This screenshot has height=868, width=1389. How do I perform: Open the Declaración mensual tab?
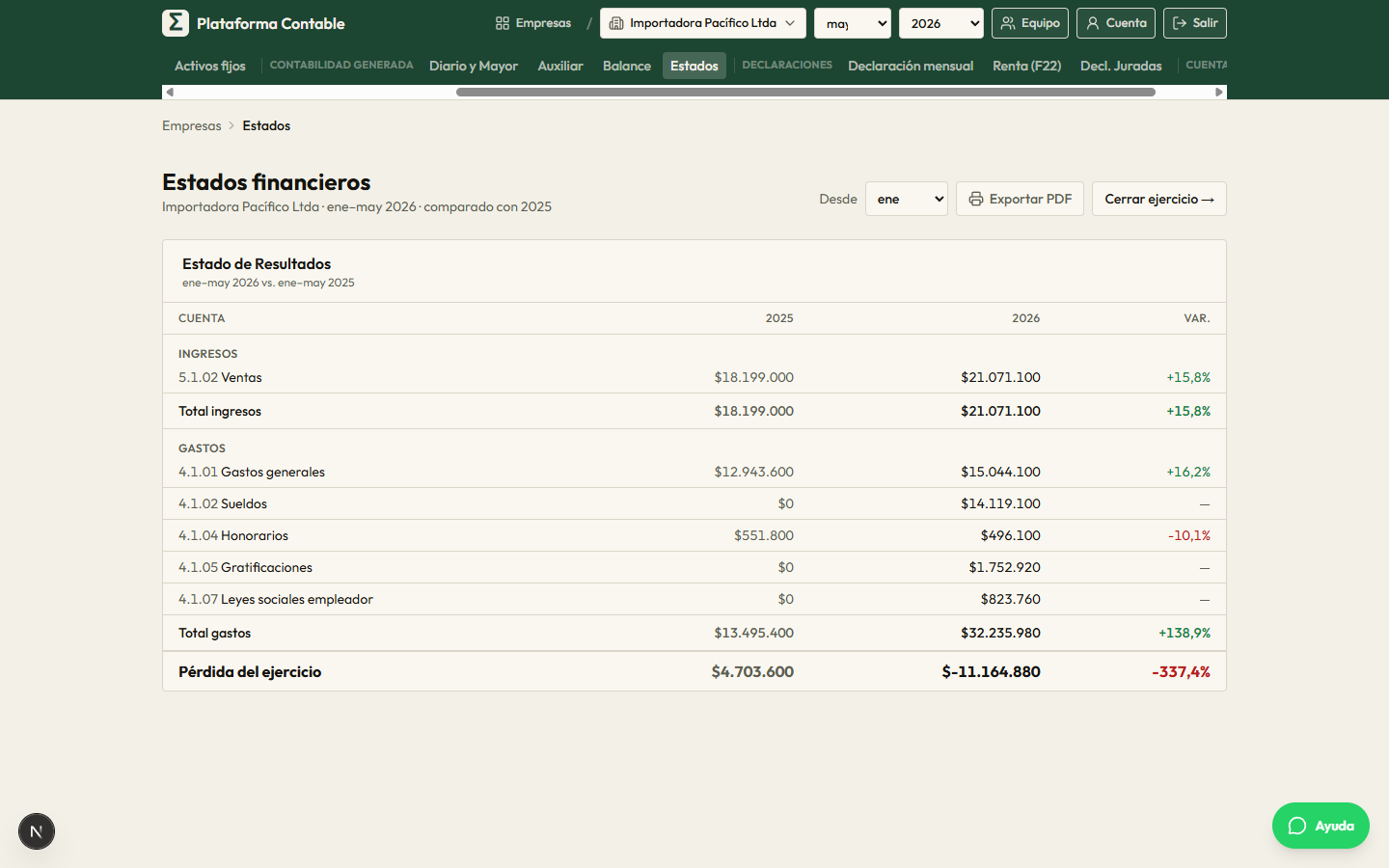[x=911, y=66]
